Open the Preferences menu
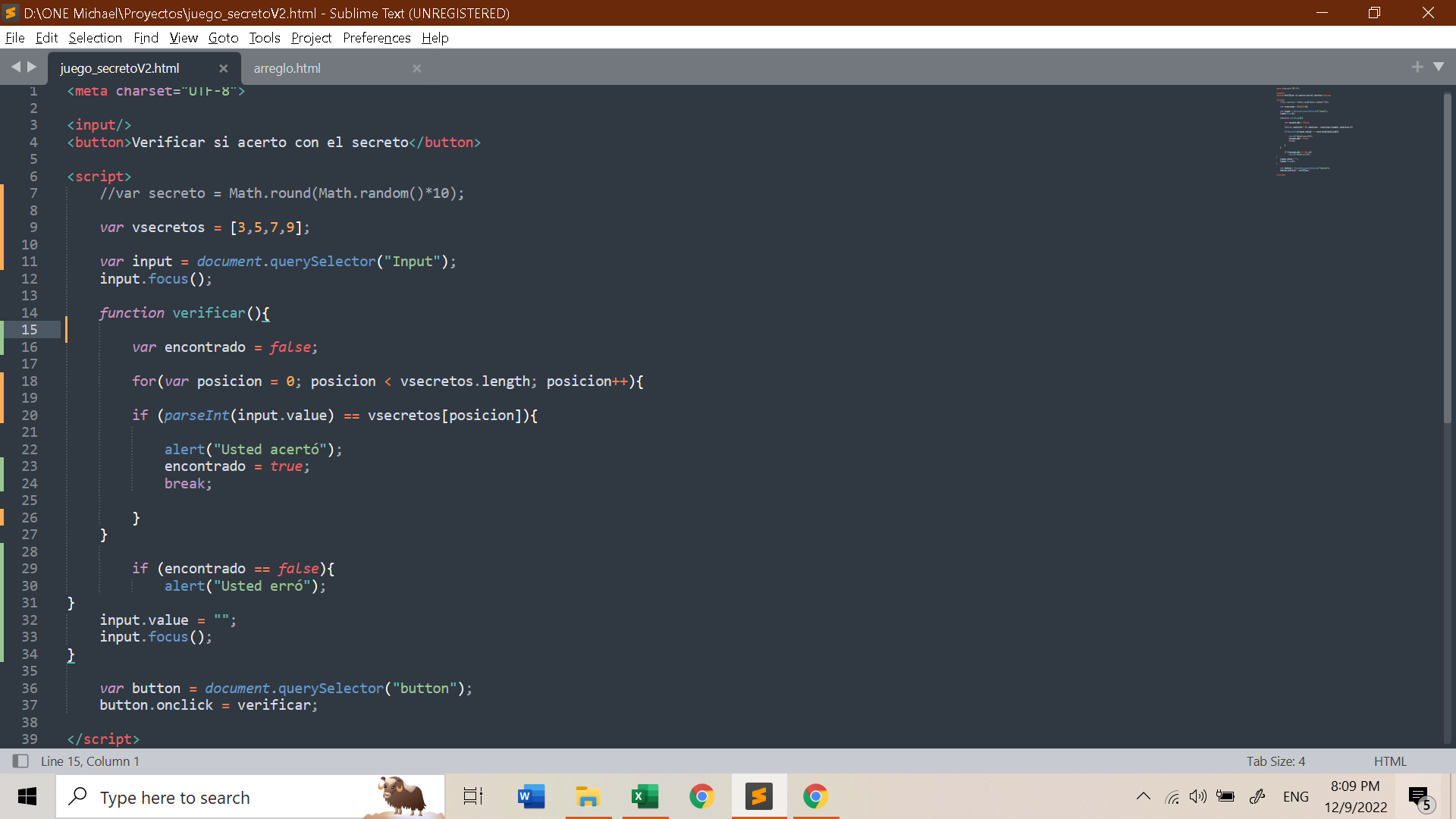Image resolution: width=1456 pixels, height=819 pixels. coord(376,37)
